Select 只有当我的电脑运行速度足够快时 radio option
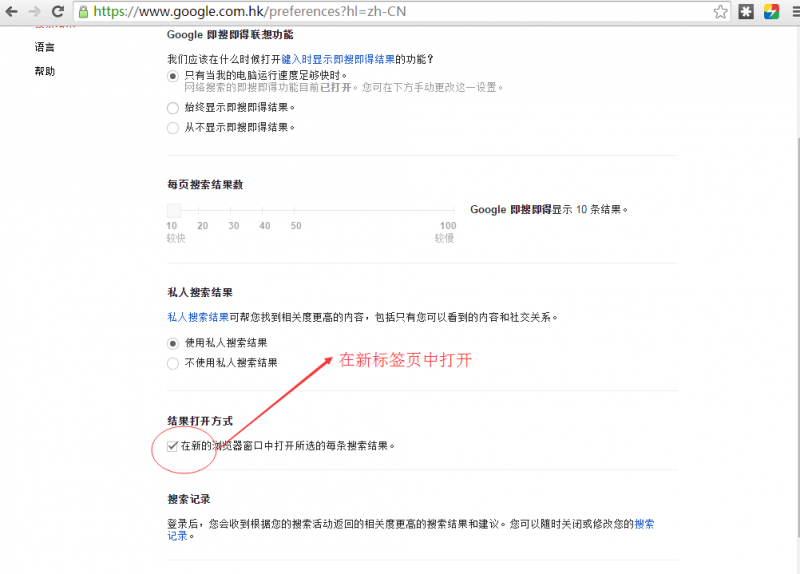 point(173,76)
